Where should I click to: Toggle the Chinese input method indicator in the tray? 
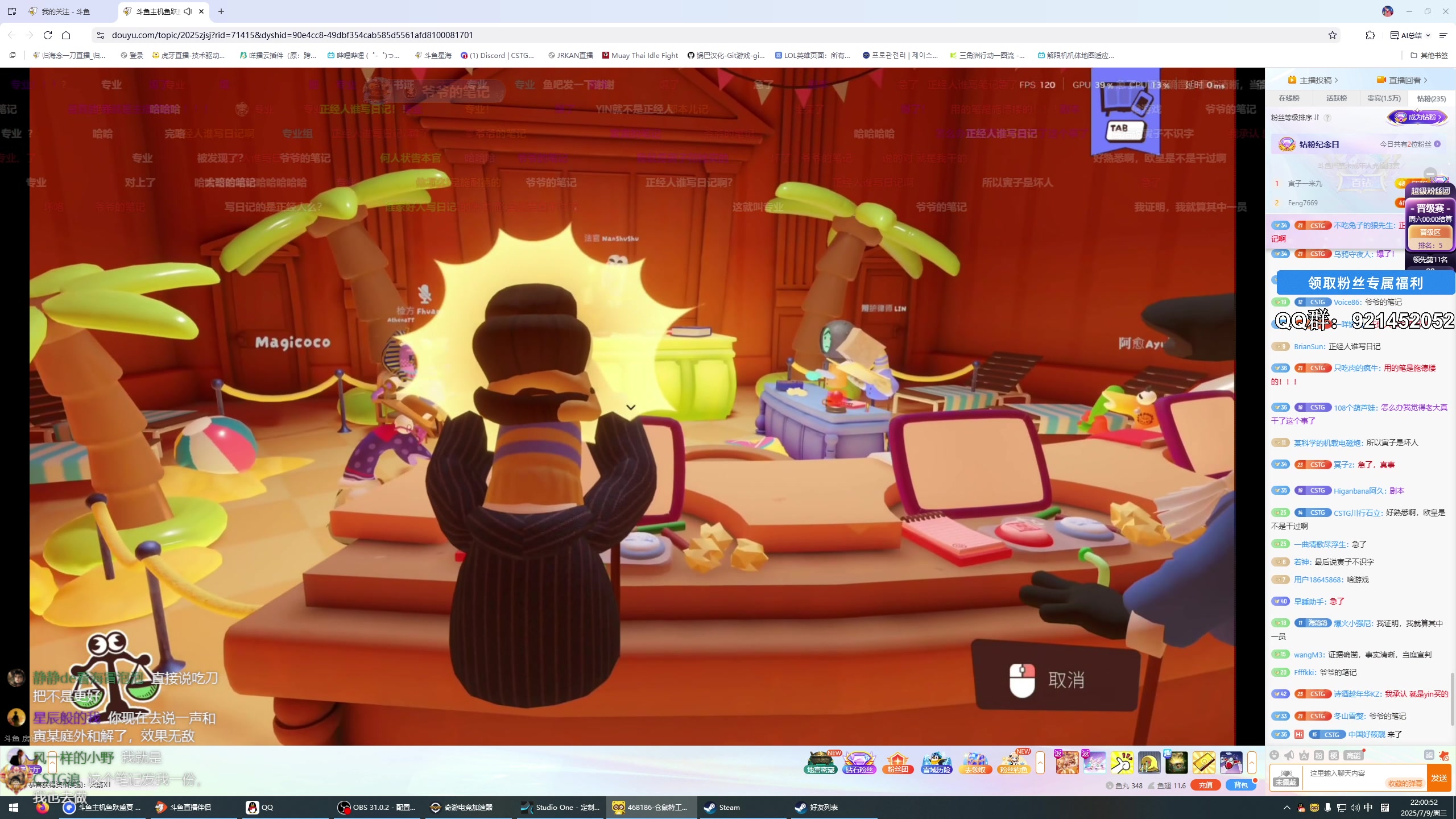1368,808
